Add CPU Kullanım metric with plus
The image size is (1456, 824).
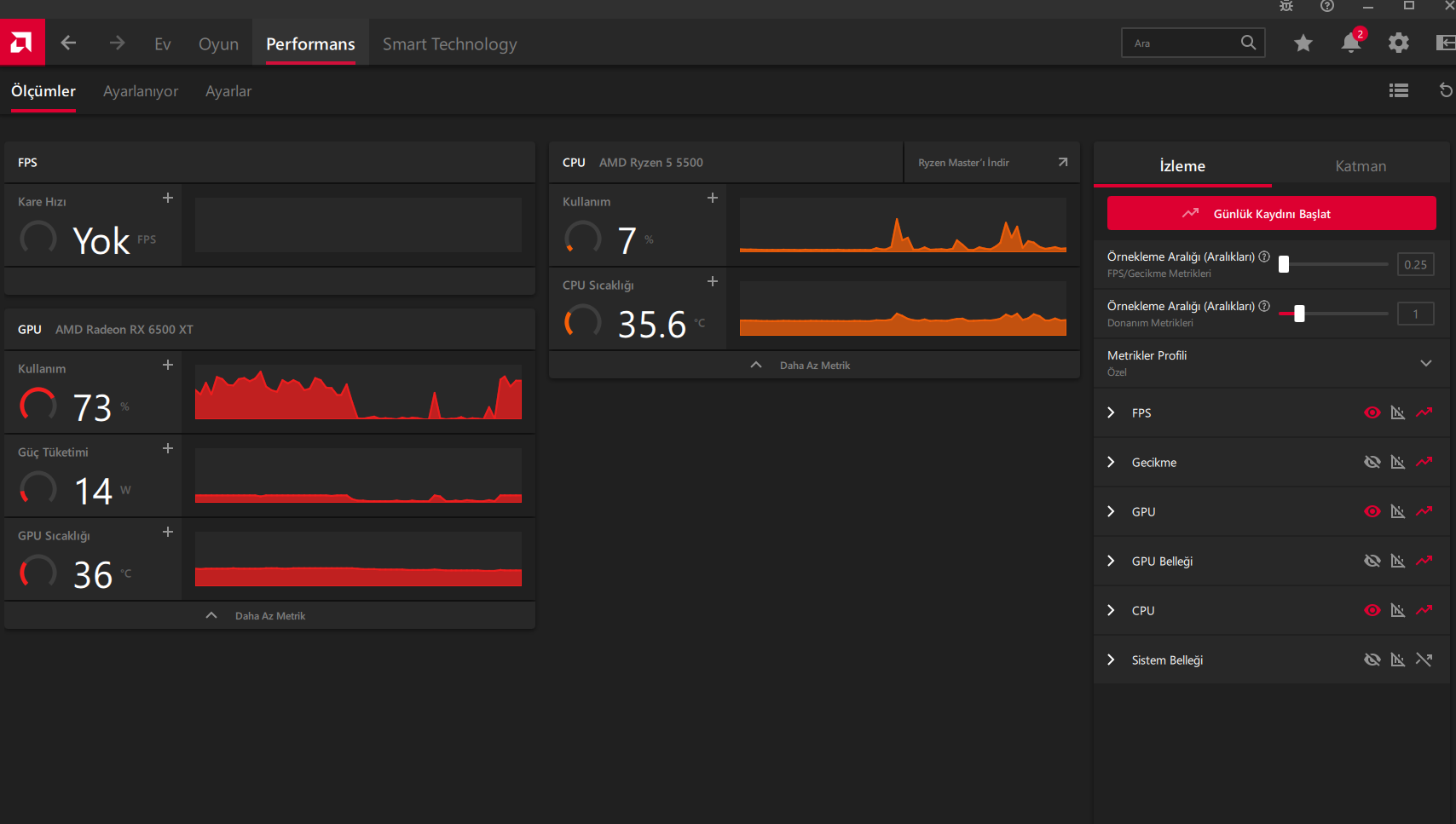click(713, 198)
